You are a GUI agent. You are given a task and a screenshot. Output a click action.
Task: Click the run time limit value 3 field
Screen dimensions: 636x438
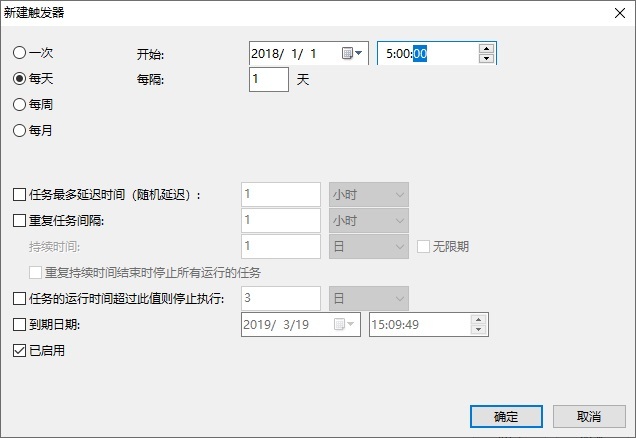[281, 298]
